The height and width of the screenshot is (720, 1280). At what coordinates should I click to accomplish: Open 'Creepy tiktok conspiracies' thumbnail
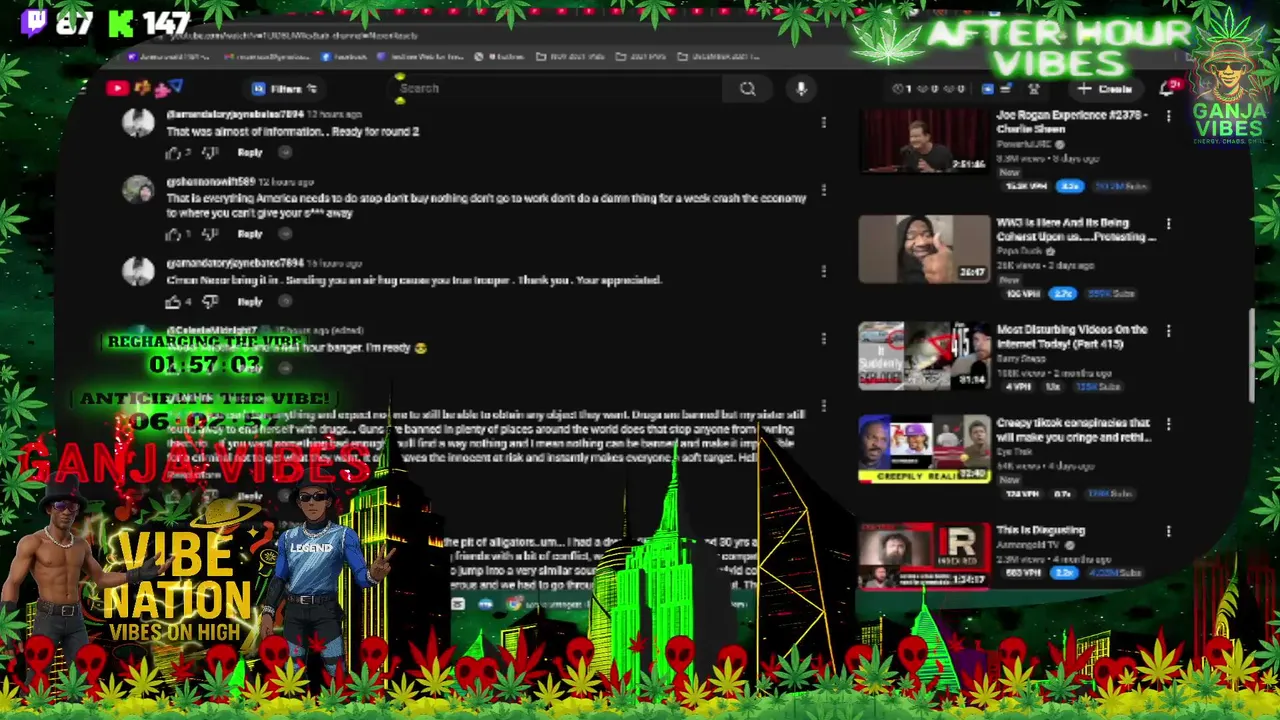tap(925, 448)
